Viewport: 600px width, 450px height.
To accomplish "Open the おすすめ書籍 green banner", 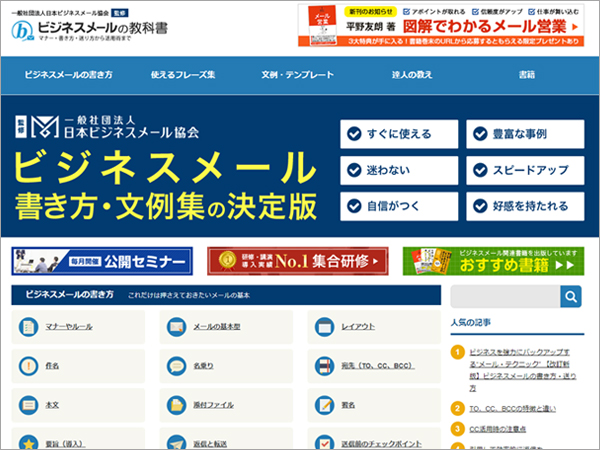I will click(x=493, y=261).
